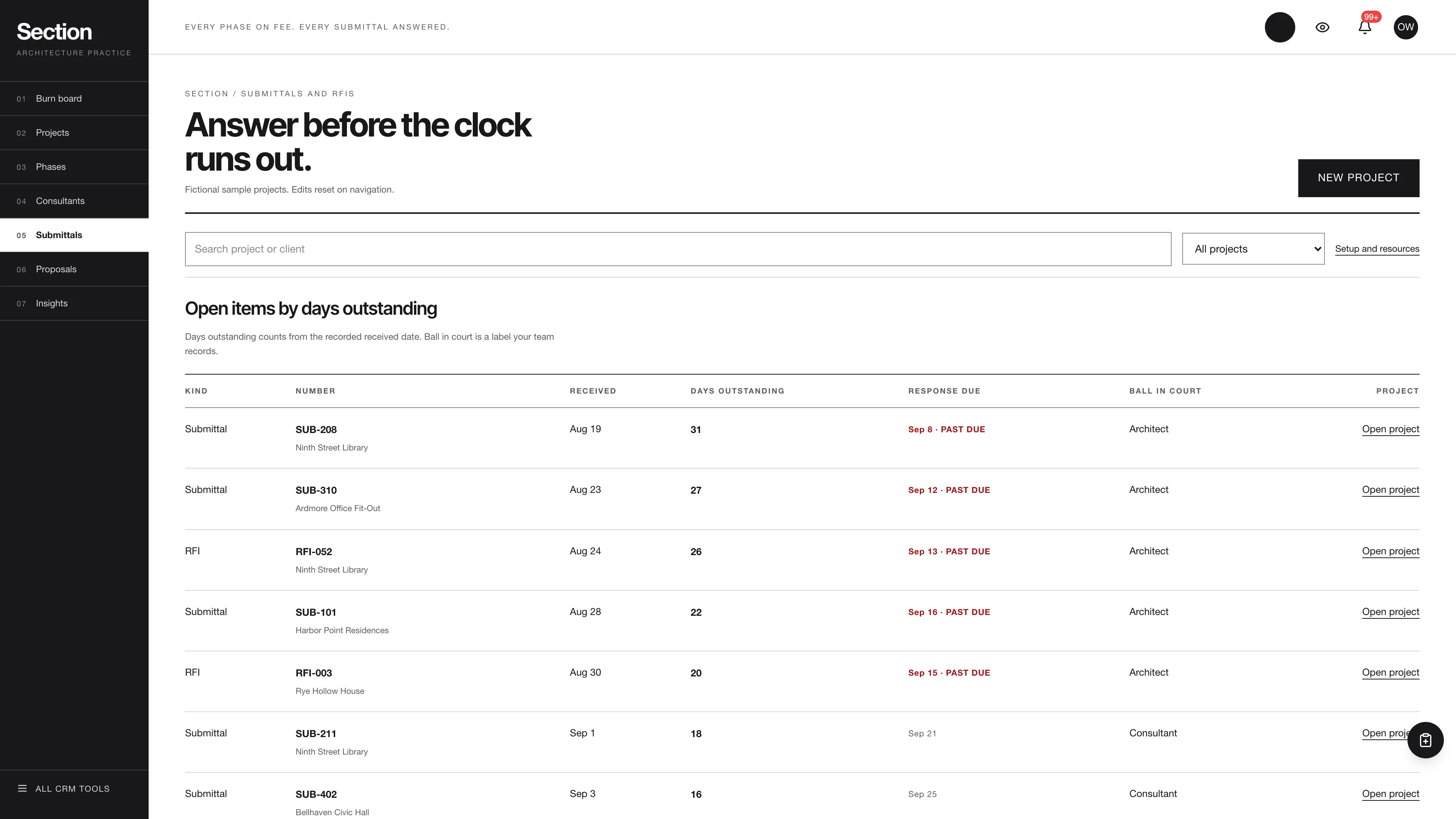Image resolution: width=1456 pixels, height=819 pixels.
Task: Select the SUB-211 item number
Action: tap(315, 734)
